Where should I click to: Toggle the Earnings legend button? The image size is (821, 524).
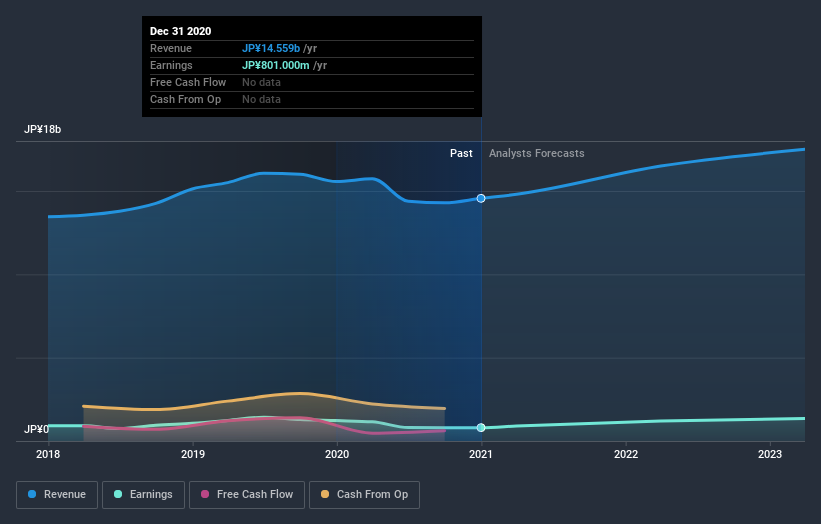click(x=143, y=495)
